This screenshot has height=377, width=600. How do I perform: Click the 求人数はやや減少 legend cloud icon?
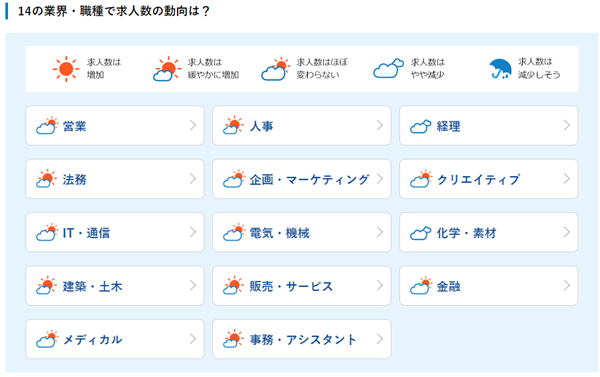388,69
